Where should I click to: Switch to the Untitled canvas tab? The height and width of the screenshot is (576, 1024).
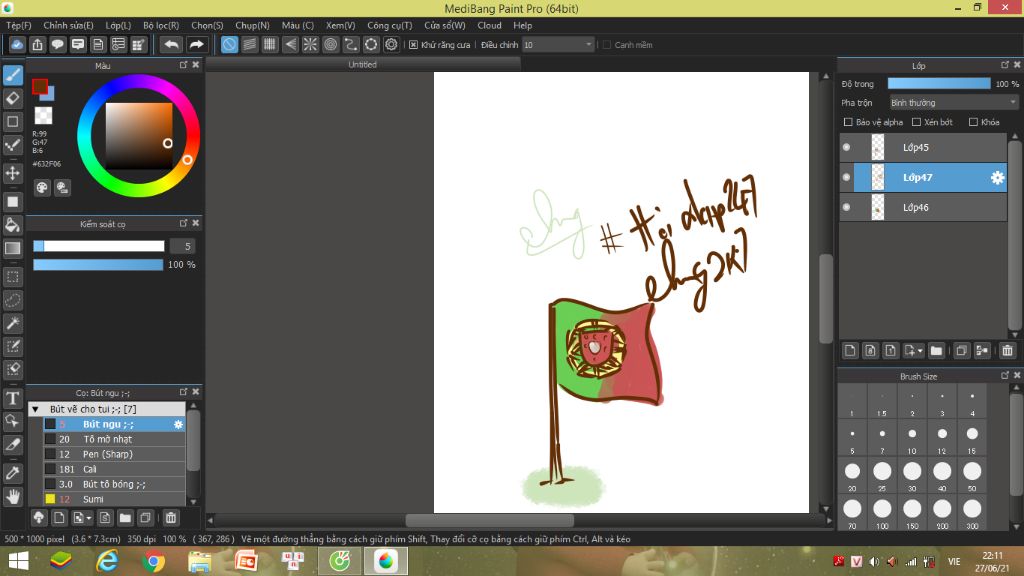[362, 65]
